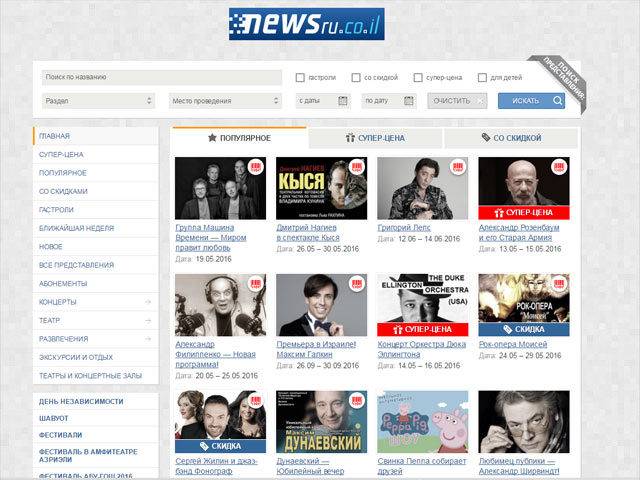Click ticket badge on Розенбаум photo
Viewport: 640px width, 480px height.
point(559,167)
